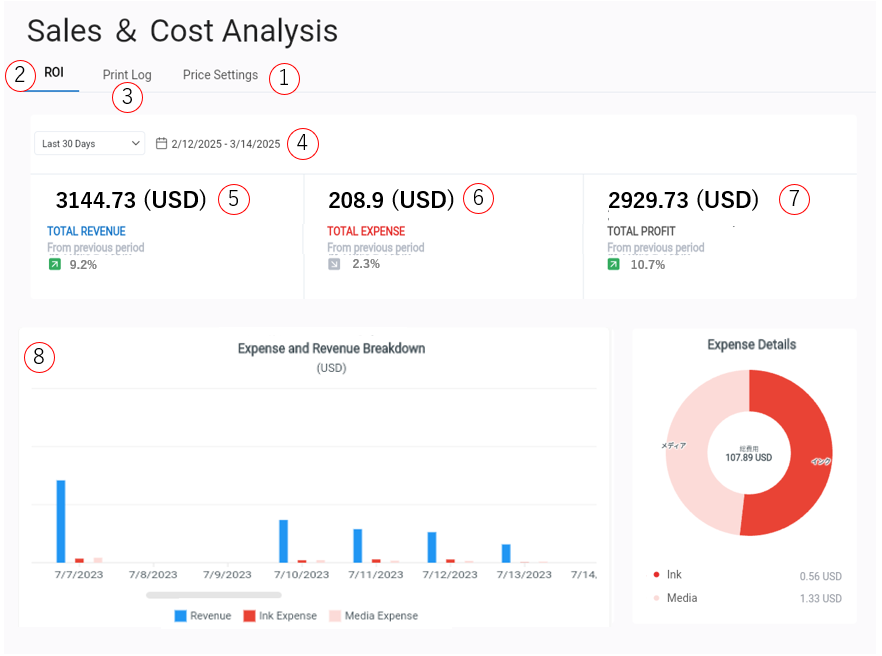The image size is (882, 656).
Task: Click the gray arrow icon under Total Expense
Action: pyautogui.click(x=334, y=264)
